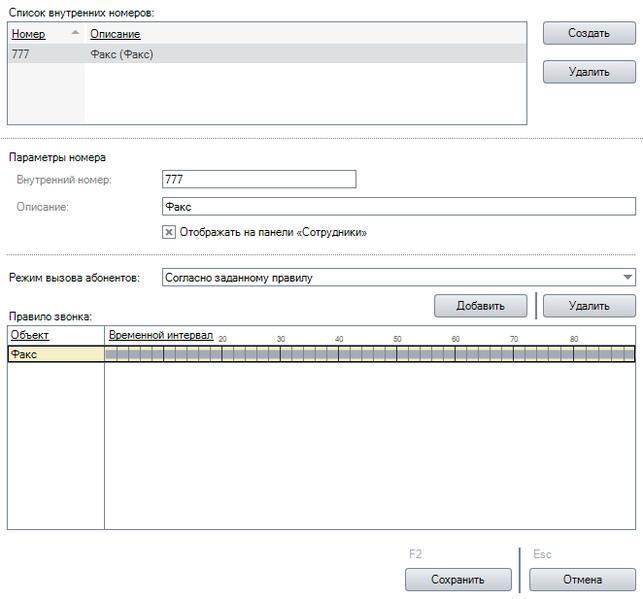Sort list by Номер column header
The width and height of the screenshot is (643, 599).
point(28,34)
